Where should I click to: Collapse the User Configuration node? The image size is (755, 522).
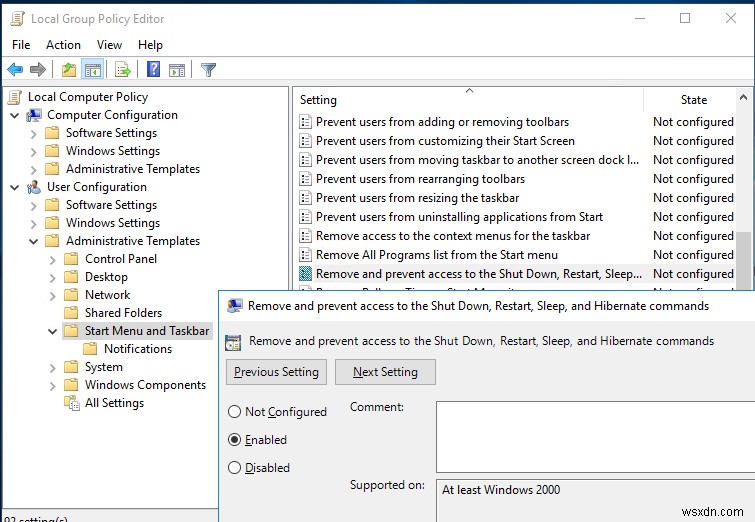15,187
